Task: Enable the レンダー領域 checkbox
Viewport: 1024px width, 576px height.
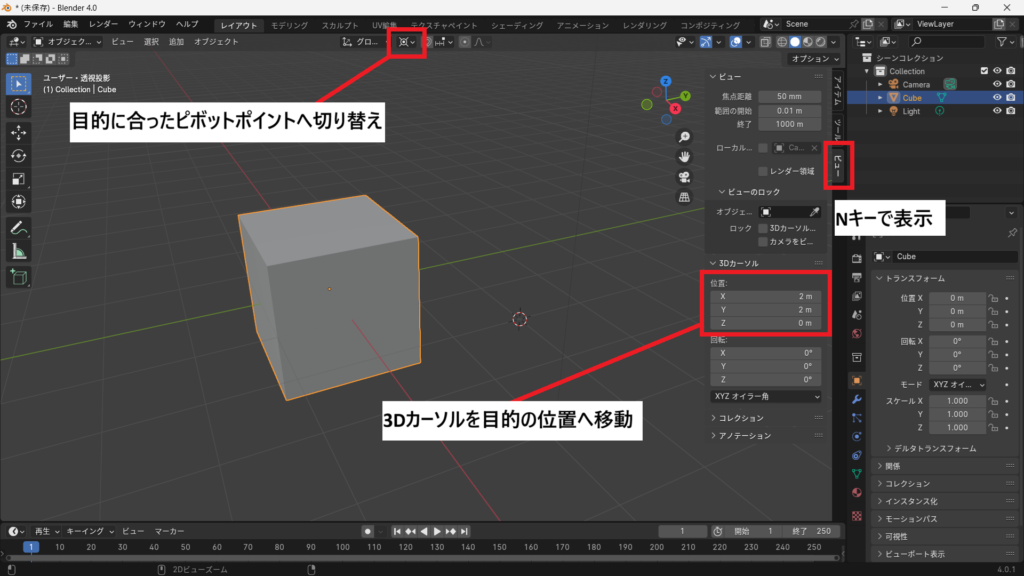Action: [x=762, y=171]
